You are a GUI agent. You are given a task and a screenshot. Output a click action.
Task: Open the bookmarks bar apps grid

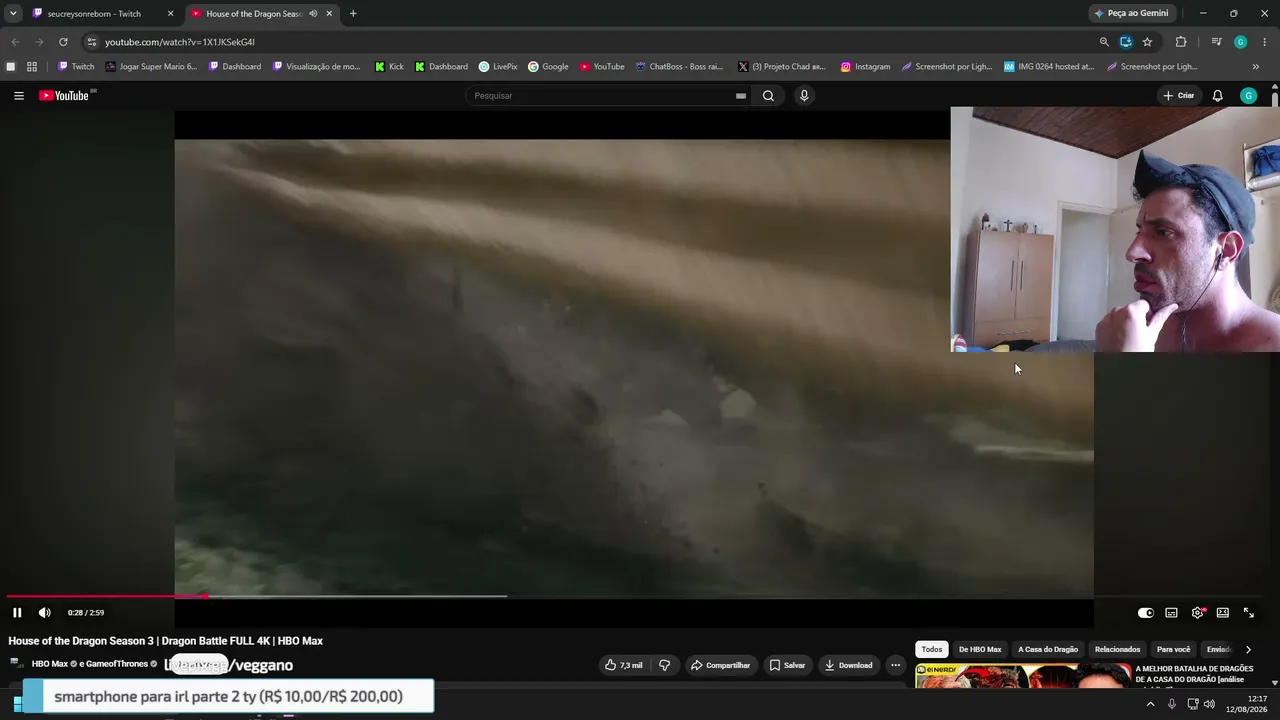click(32, 67)
